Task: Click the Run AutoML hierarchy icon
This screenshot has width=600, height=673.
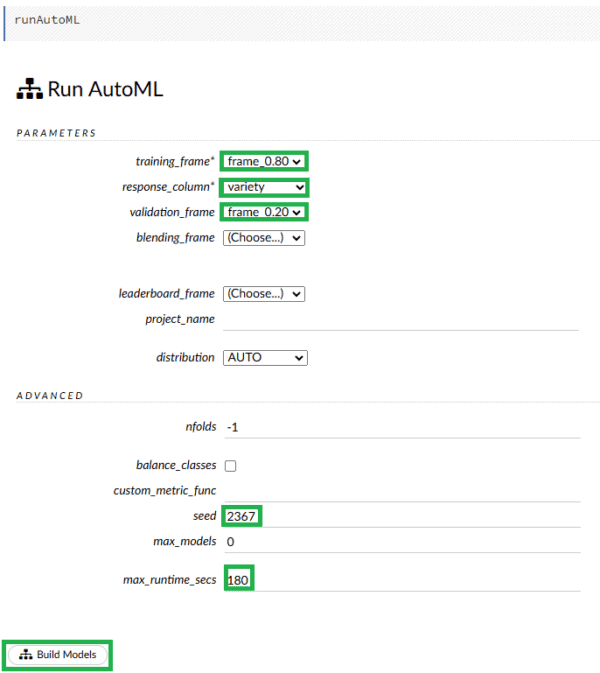Action: [30, 90]
